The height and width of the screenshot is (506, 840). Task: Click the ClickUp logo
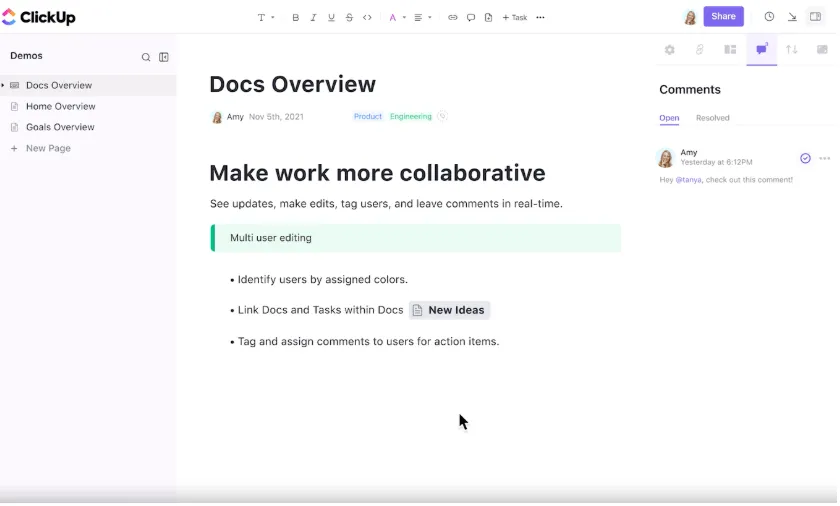39,17
